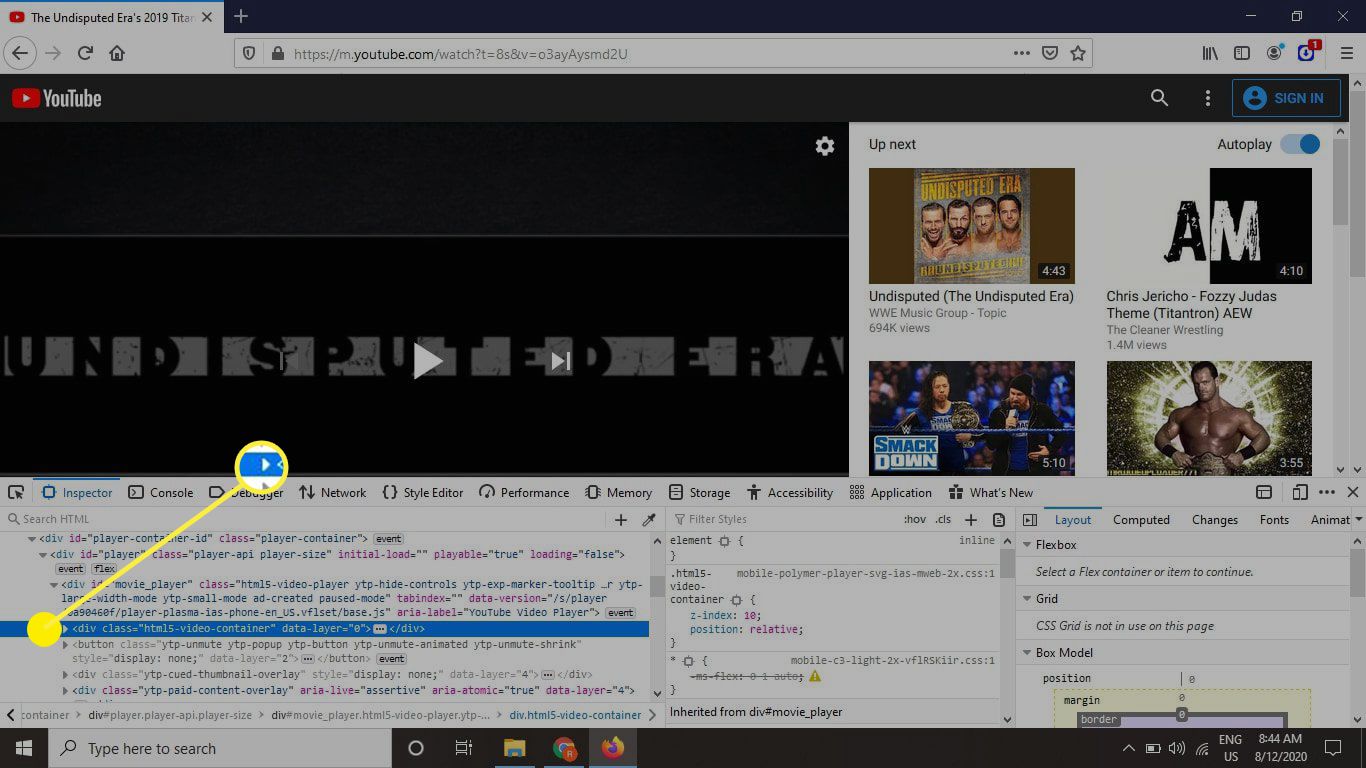This screenshot has height=768, width=1366.
Task: Collapse the player-container-id div node
Action: point(32,539)
